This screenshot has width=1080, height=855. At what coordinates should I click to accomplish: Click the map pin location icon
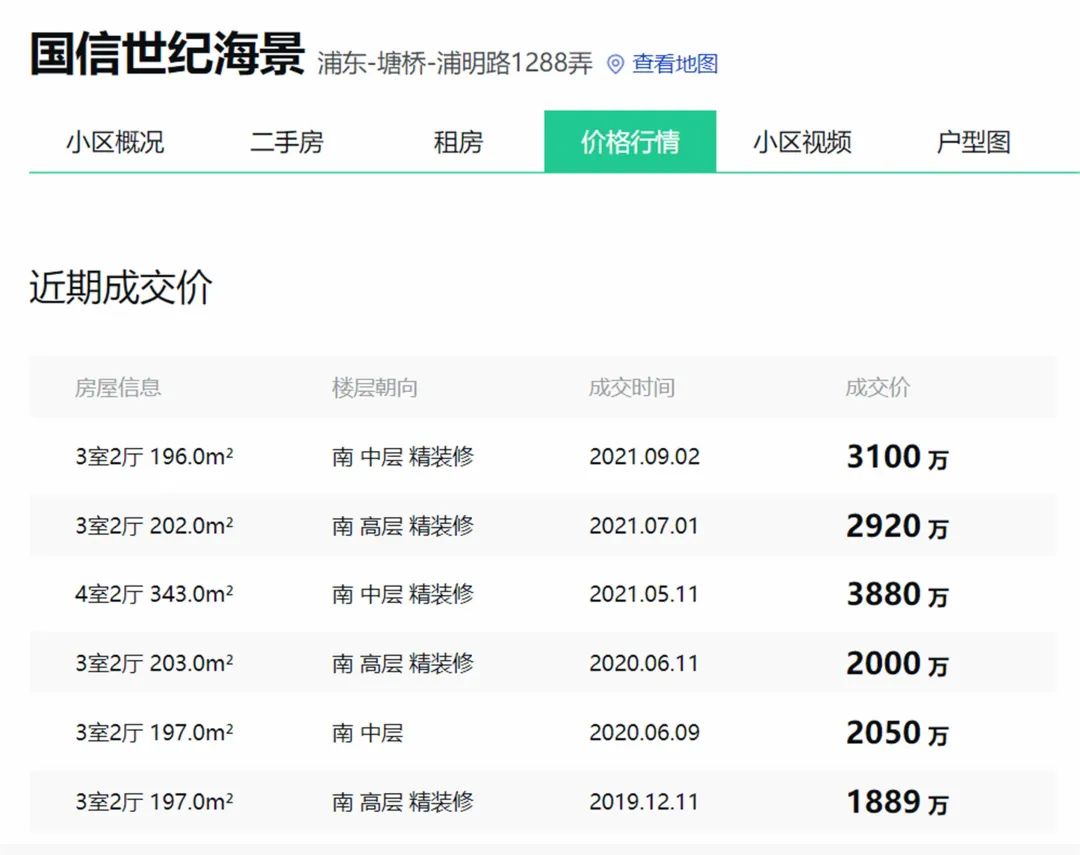[x=615, y=64]
